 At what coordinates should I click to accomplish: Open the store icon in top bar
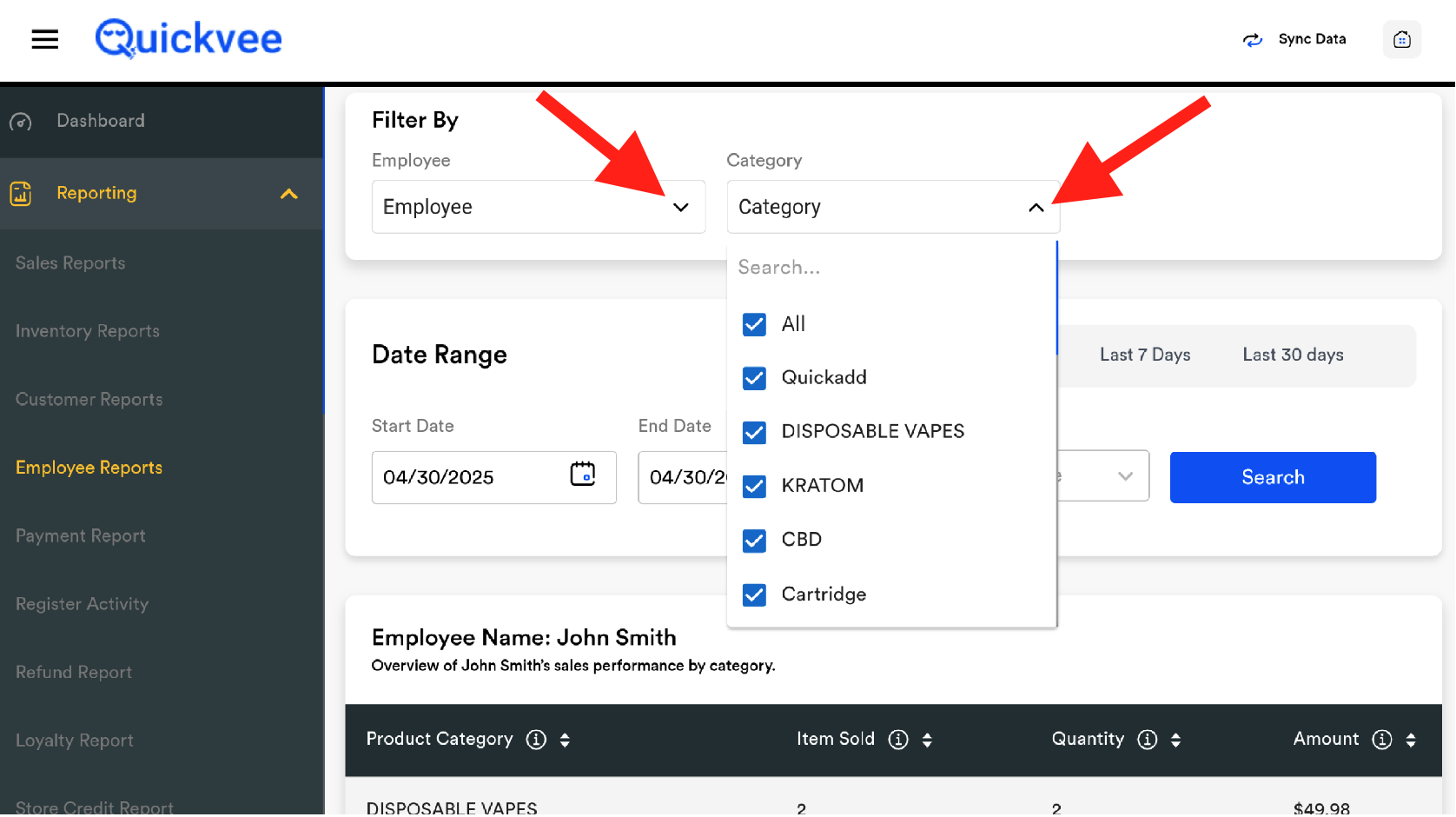pyautogui.click(x=1401, y=40)
